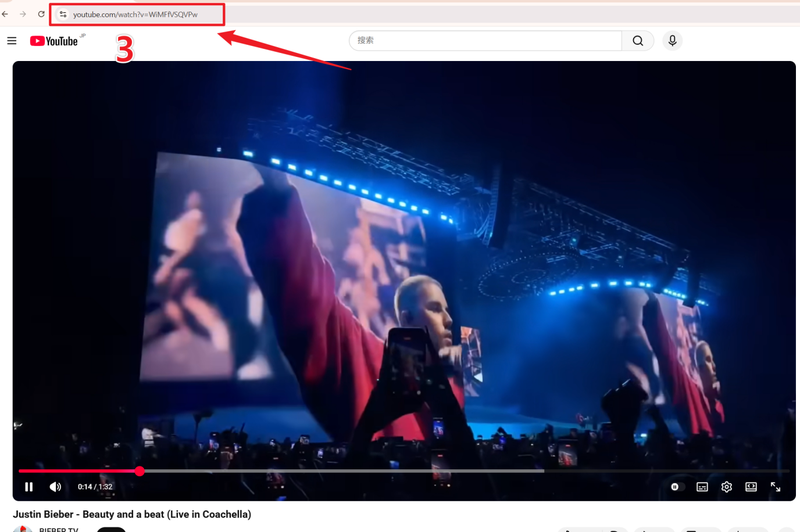The width and height of the screenshot is (800, 532).
Task: Open the YouTube hamburger guide menu
Action: coord(12,41)
